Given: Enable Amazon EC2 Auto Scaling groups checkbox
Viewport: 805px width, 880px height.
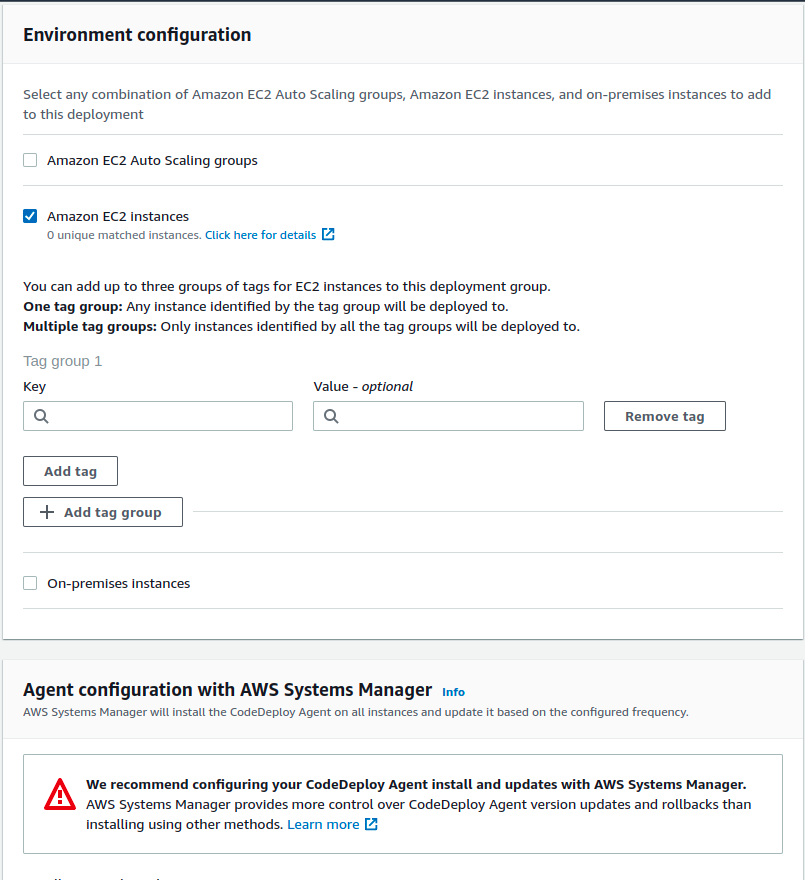Looking at the screenshot, I should 30,160.
